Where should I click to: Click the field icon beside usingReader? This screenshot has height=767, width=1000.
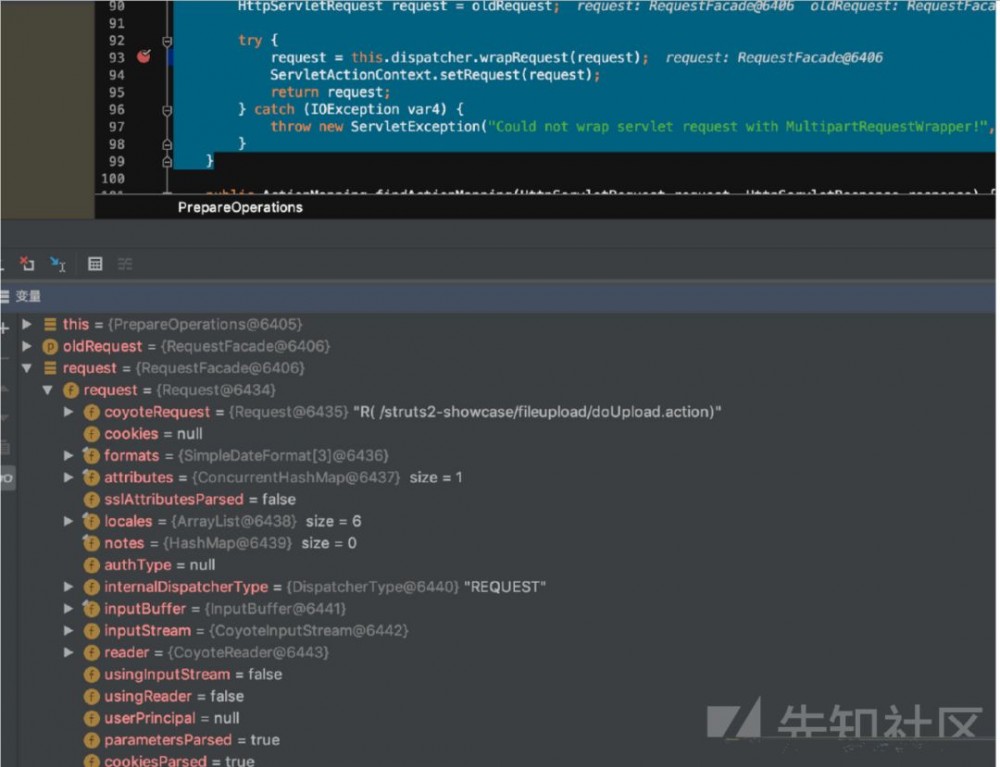92,696
